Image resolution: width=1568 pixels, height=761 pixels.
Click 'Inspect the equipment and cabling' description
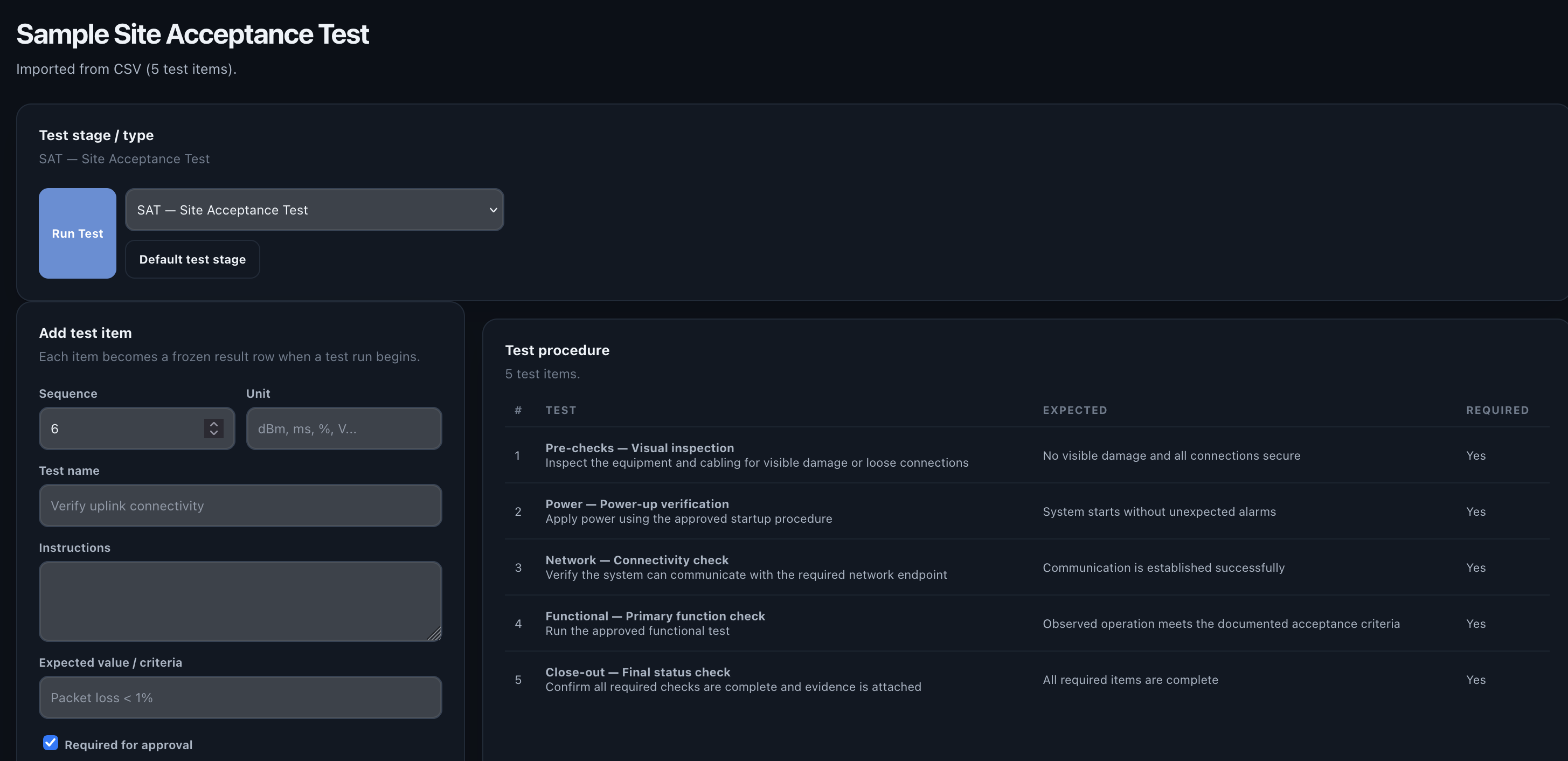click(x=757, y=462)
